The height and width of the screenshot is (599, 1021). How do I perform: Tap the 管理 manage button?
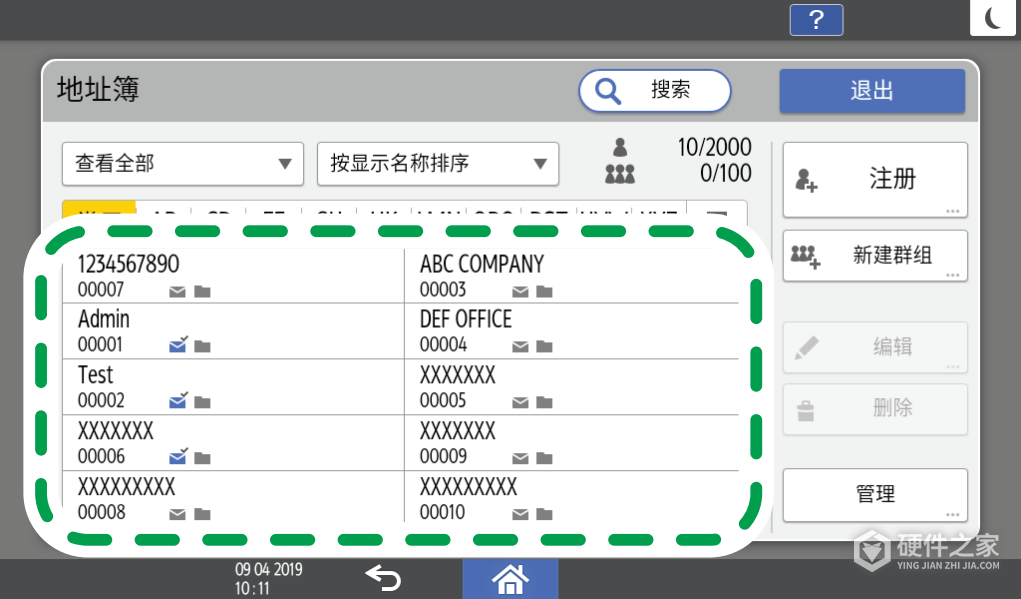click(x=874, y=495)
